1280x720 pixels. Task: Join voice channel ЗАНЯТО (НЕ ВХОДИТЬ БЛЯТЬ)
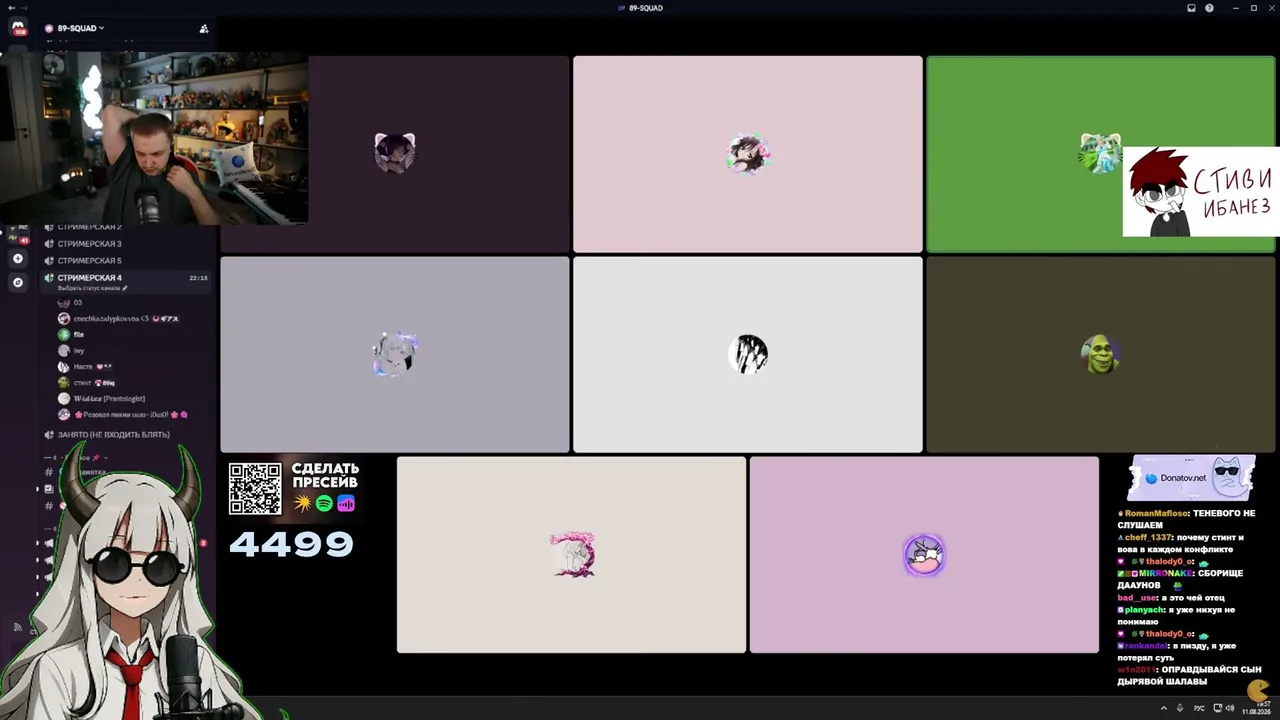pyautogui.click(x=113, y=435)
